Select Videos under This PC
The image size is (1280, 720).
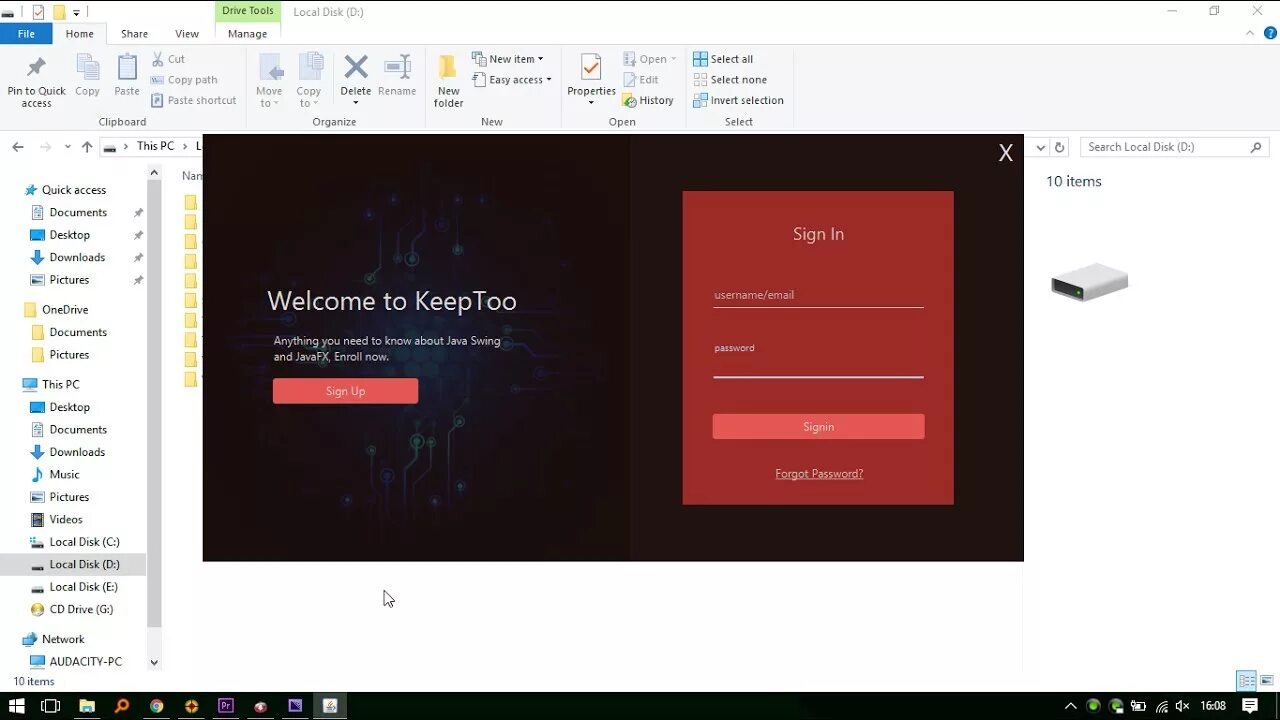pyautogui.click(x=66, y=519)
